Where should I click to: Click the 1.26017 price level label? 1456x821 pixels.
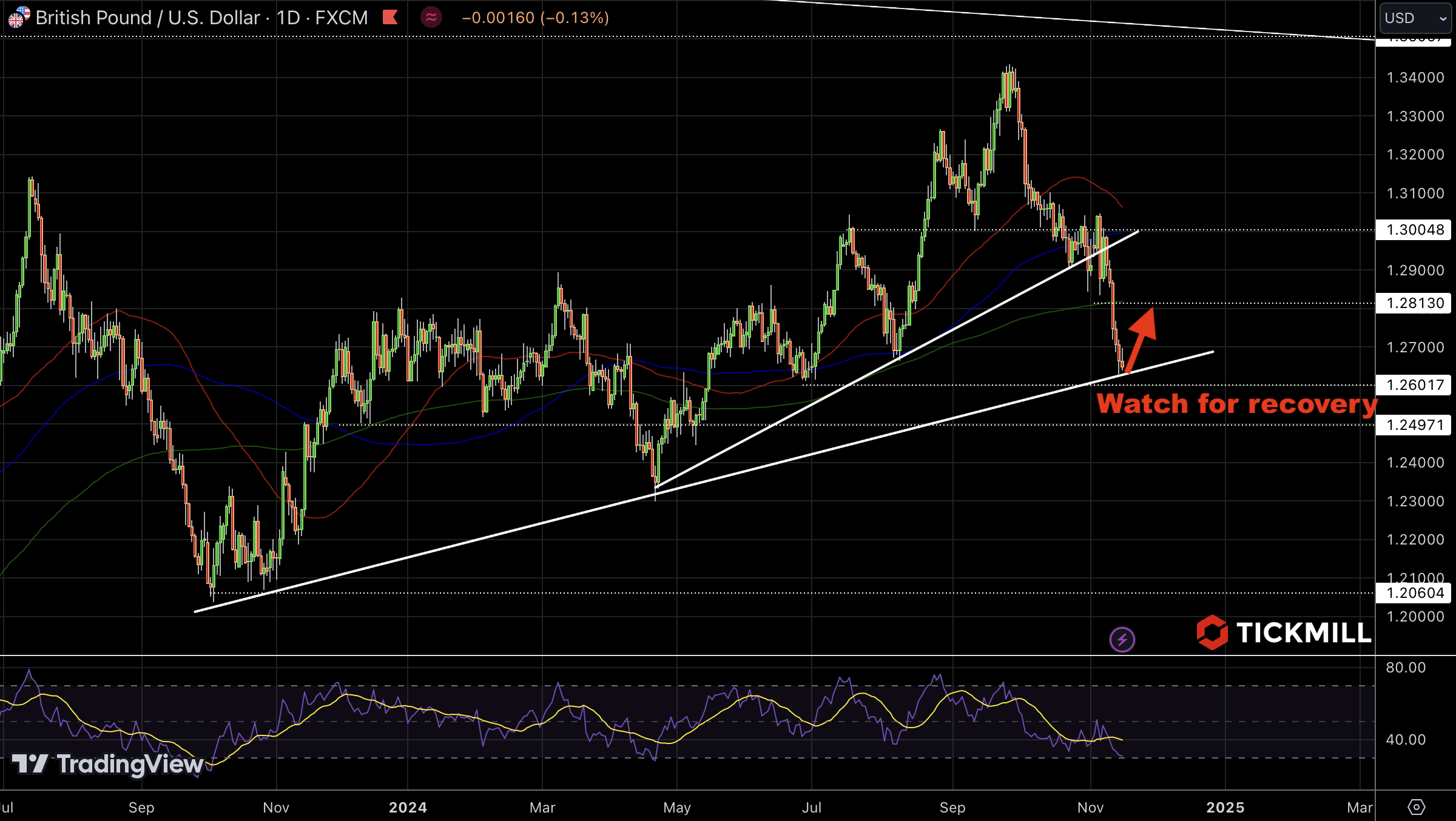click(1414, 385)
